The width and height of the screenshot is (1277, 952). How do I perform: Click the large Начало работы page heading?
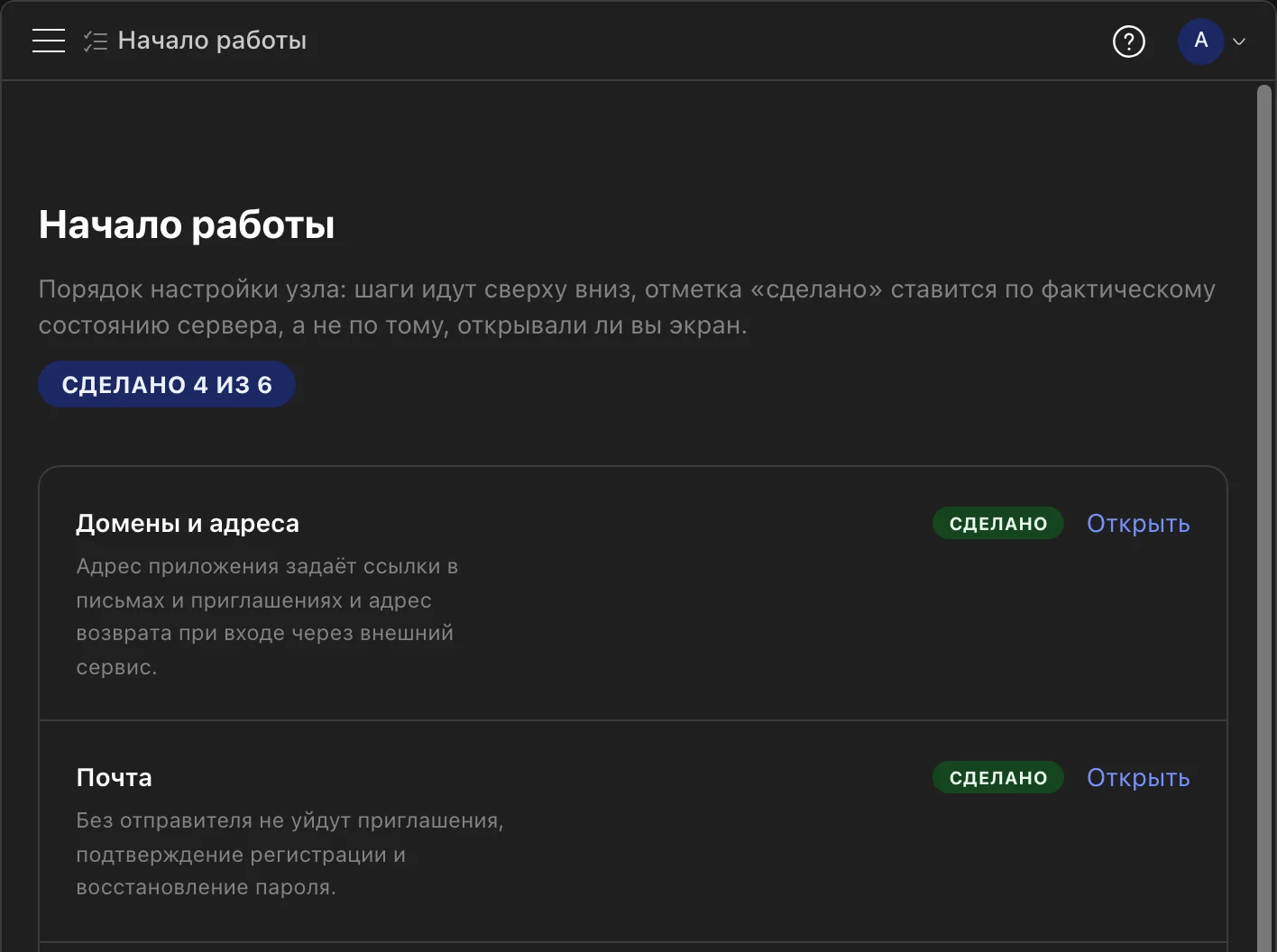(x=187, y=224)
